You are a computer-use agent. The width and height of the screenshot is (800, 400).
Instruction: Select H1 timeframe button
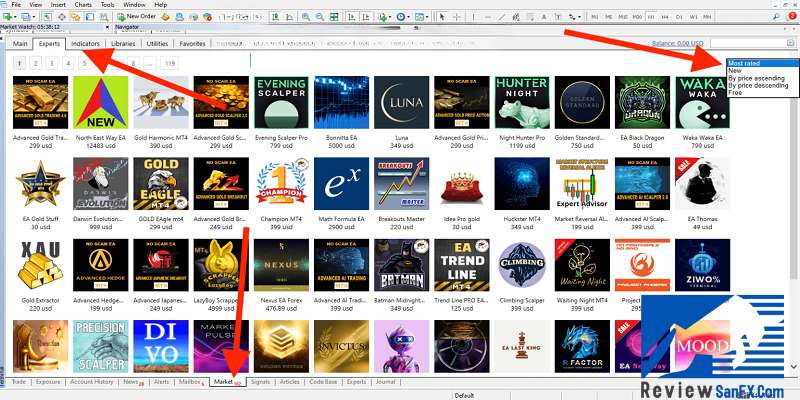651,16
